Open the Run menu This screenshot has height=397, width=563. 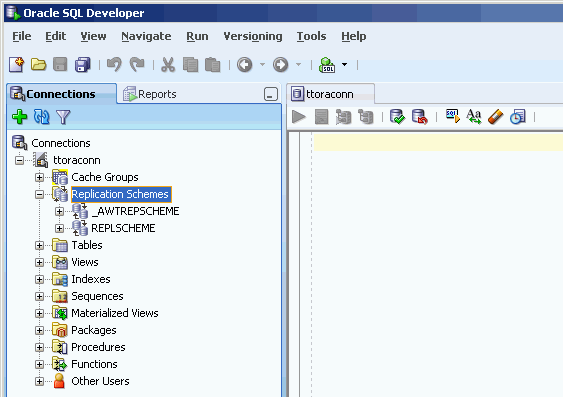click(197, 36)
